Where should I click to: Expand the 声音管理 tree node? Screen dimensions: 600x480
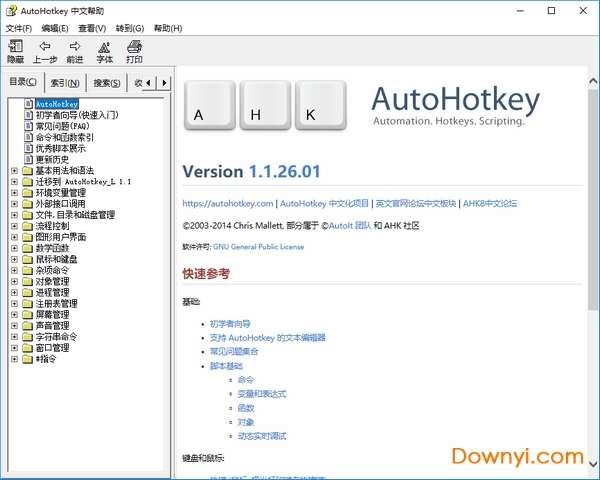point(15,326)
